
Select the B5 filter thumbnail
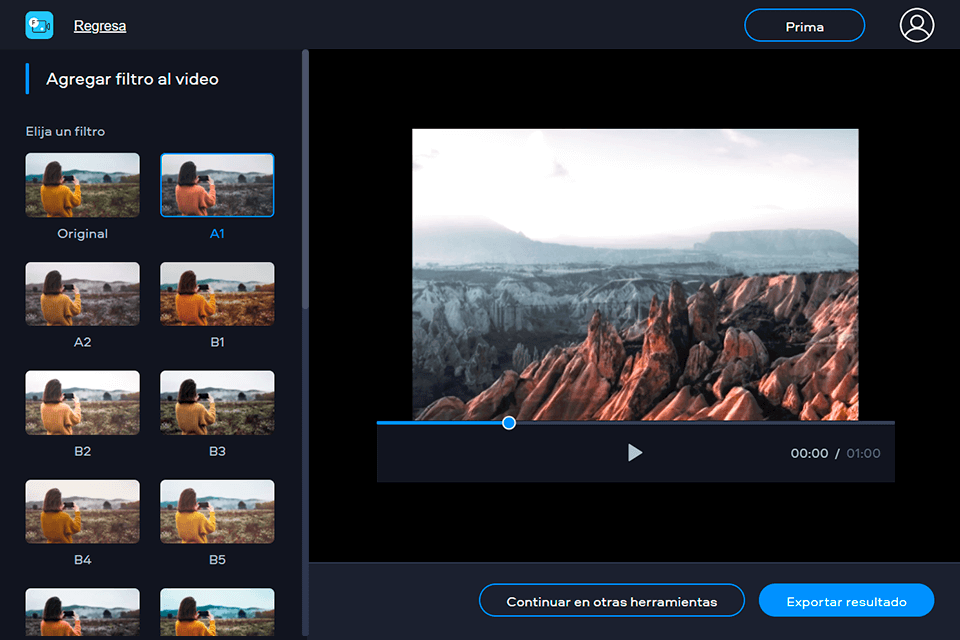[217, 511]
